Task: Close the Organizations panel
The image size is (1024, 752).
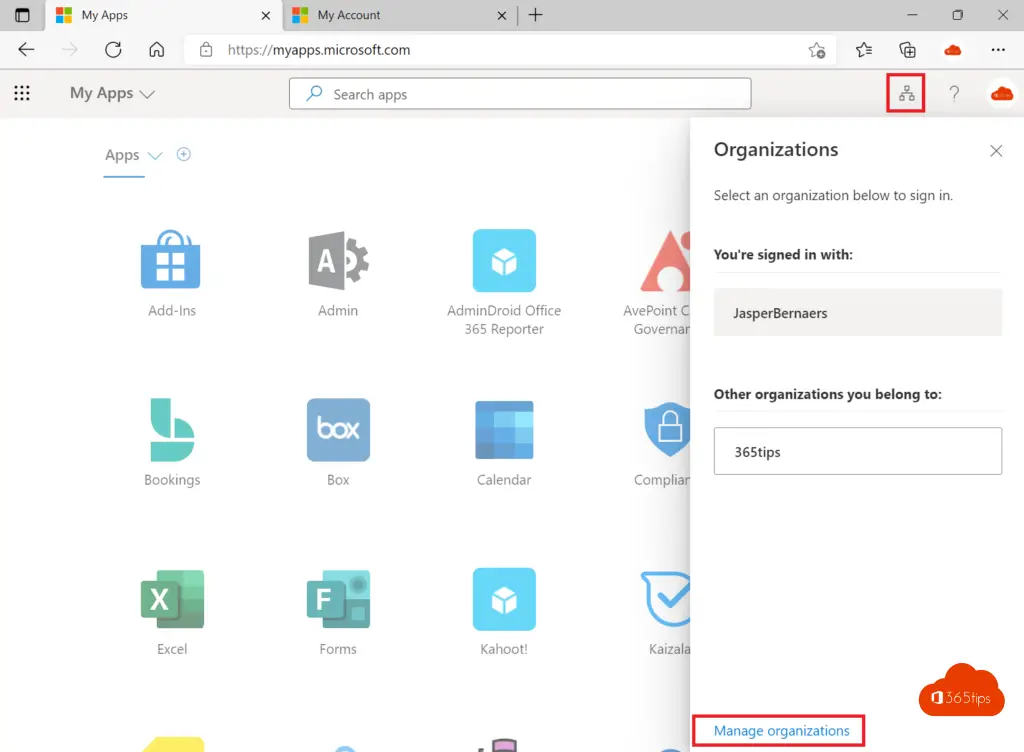Action: coord(995,151)
